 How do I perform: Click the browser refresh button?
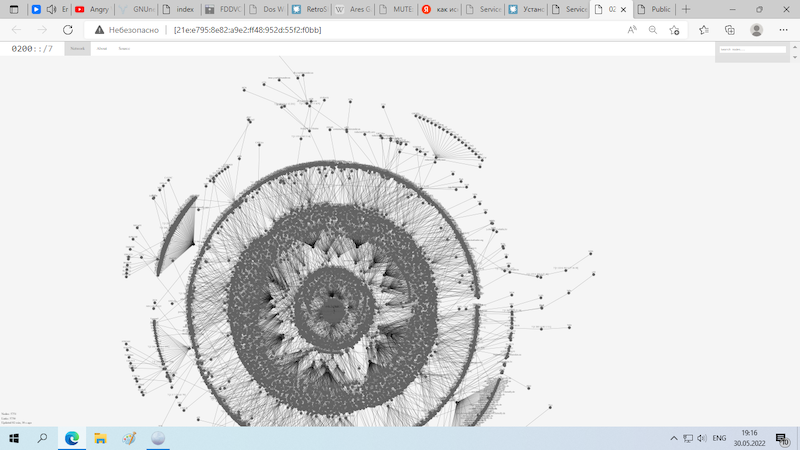(68, 30)
